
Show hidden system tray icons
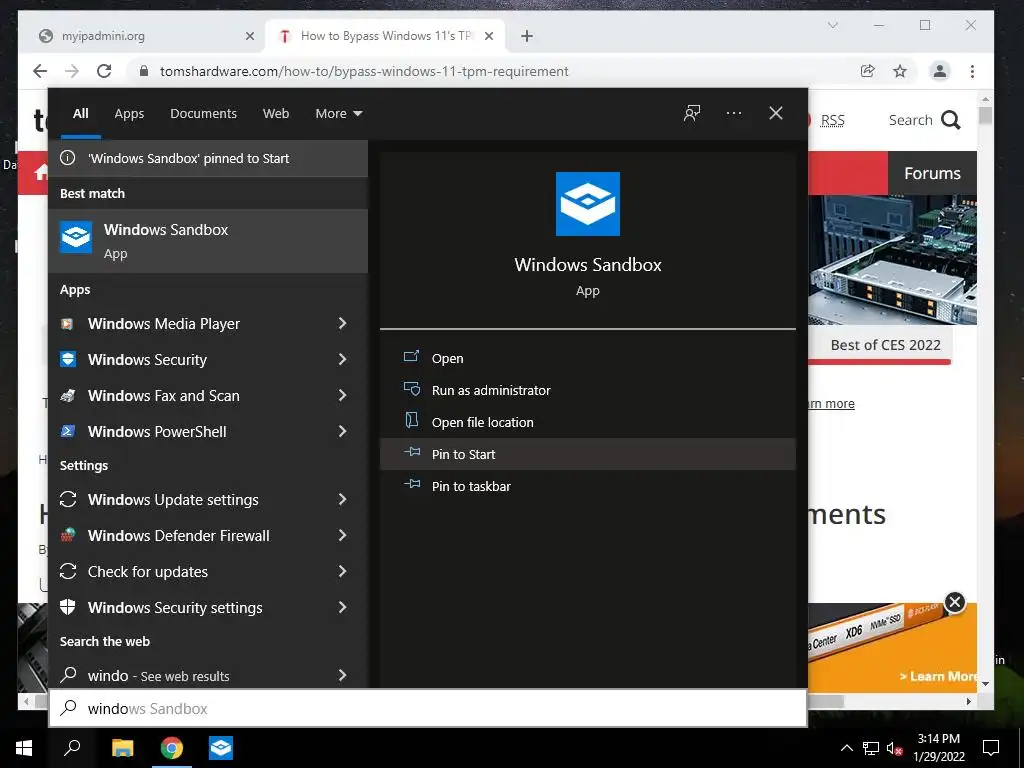click(846, 748)
